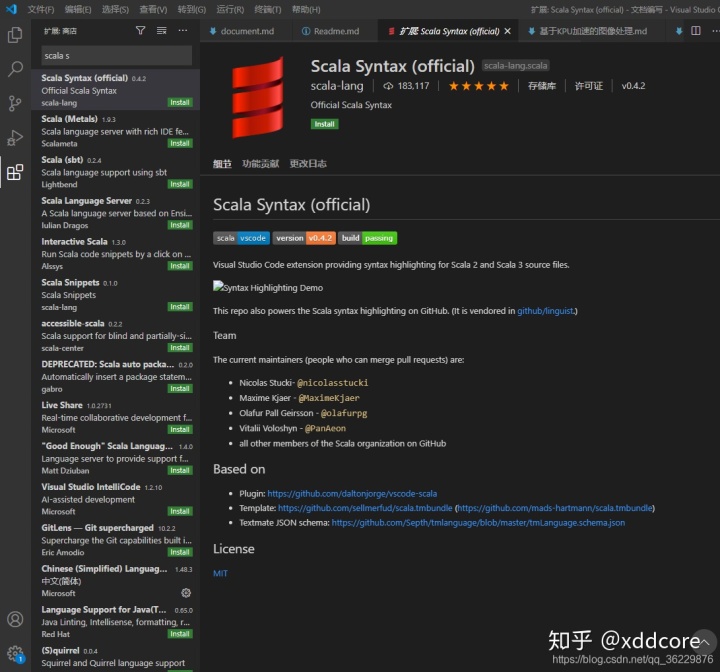This screenshot has height=672, width=720.
Task: Click the extensions search box
Action: click(x=117, y=56)
